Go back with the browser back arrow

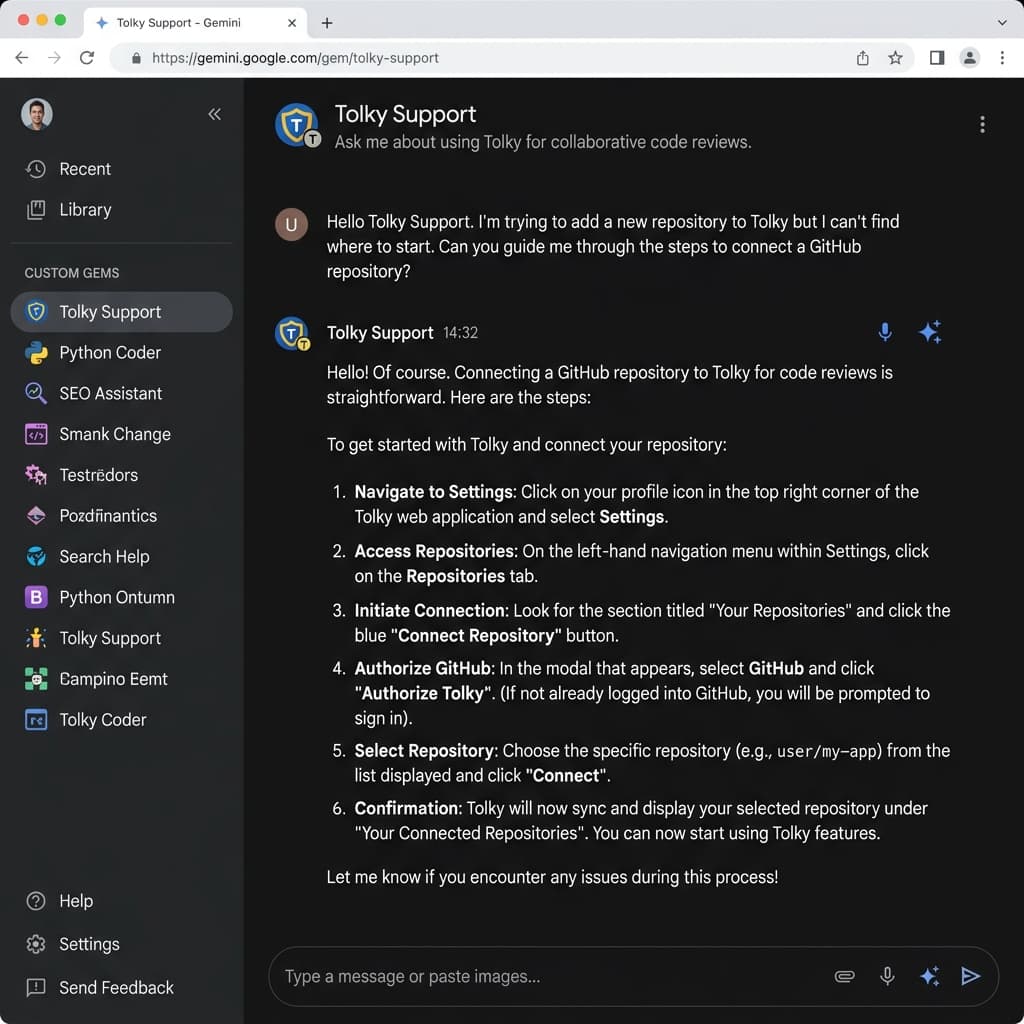22,57
